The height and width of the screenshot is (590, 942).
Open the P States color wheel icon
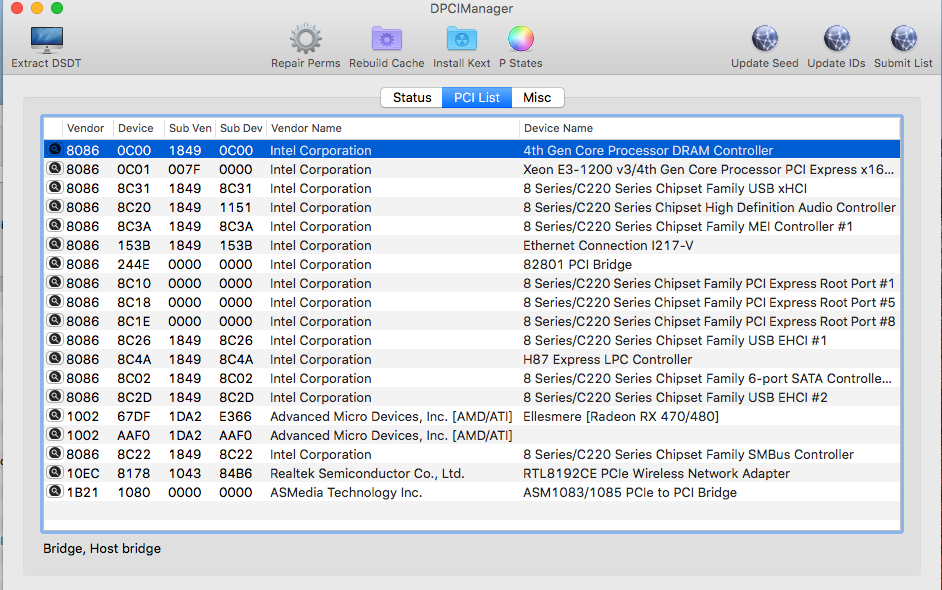[x=521, y=39]
